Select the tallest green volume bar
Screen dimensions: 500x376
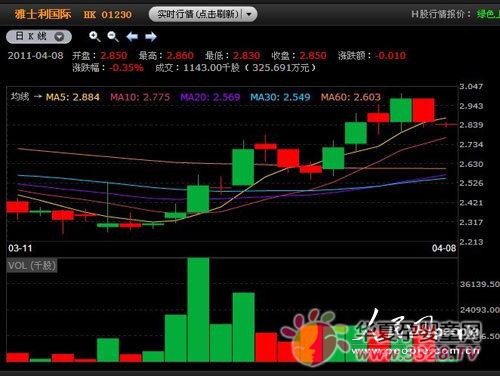pyautogui.click(x=198, y=310)
